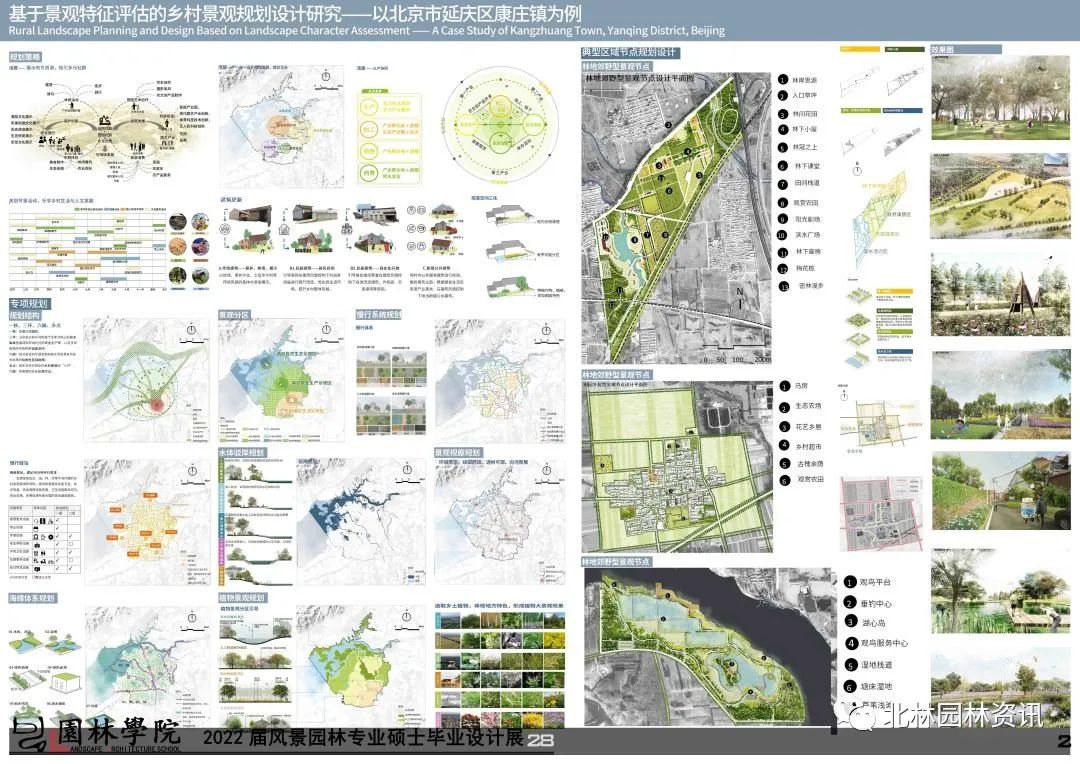
Task: Click the N north arrow on triangular site plan
Action: tap(740, 298)
